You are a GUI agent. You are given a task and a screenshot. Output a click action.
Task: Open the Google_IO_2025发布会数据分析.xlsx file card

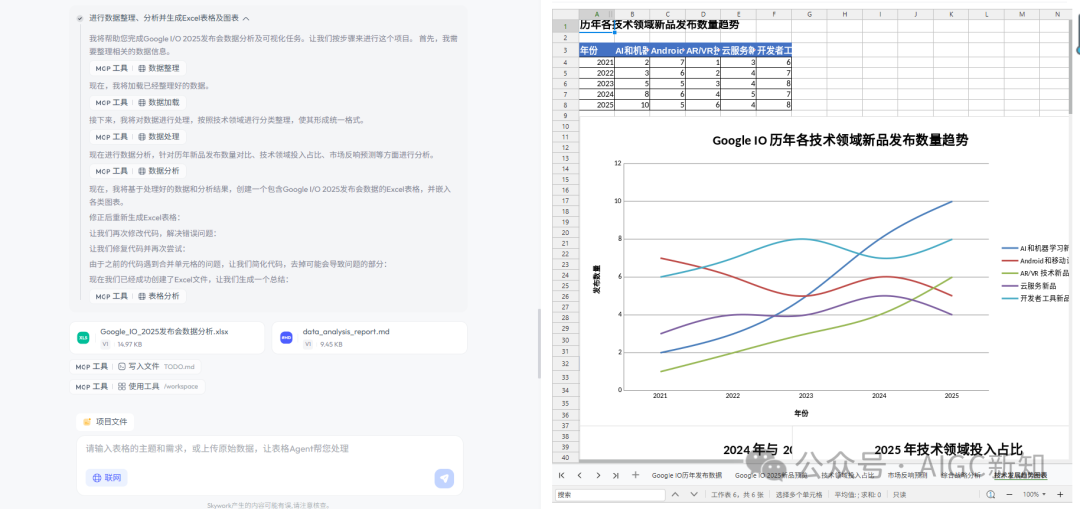pyautogui.click(x=167, y=337)
